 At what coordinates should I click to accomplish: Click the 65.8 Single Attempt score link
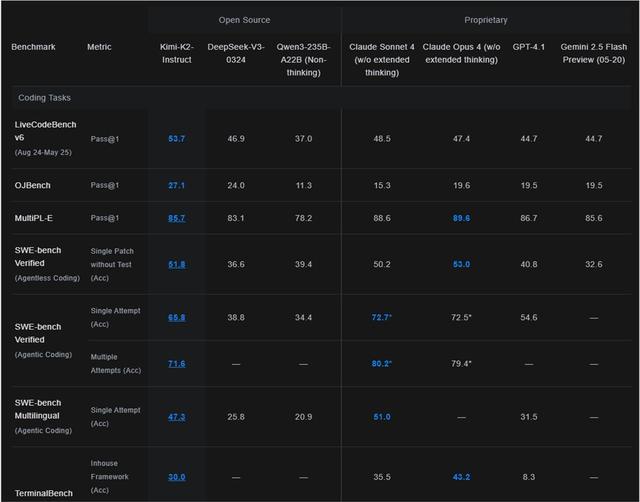click(x=177, y=317)
